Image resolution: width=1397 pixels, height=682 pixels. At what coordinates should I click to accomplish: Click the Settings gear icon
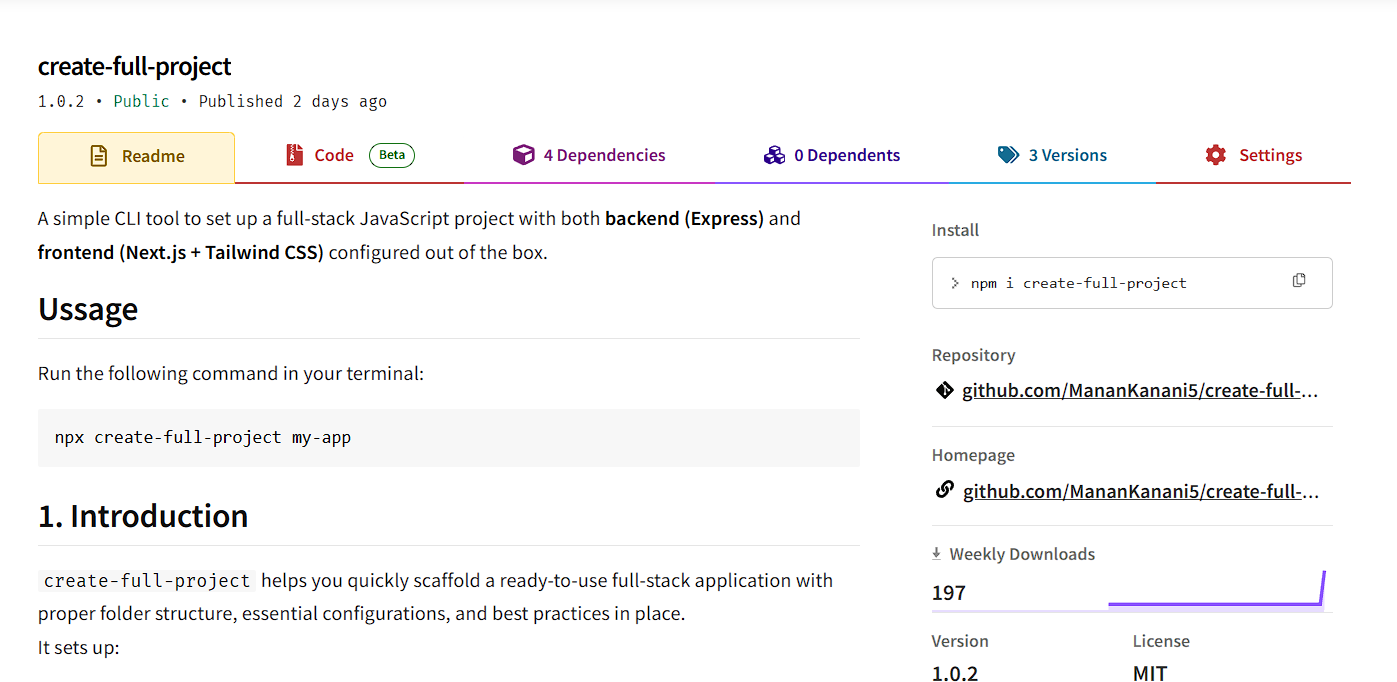[1215, 155]
